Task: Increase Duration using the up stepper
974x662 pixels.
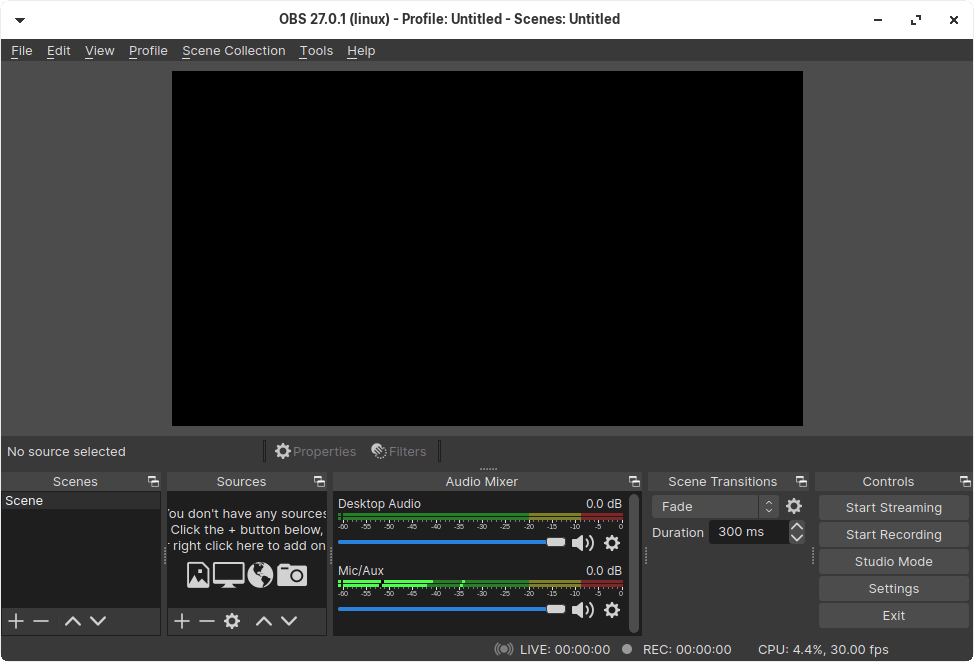Action: pyautogui.click(x=797, y=527)
